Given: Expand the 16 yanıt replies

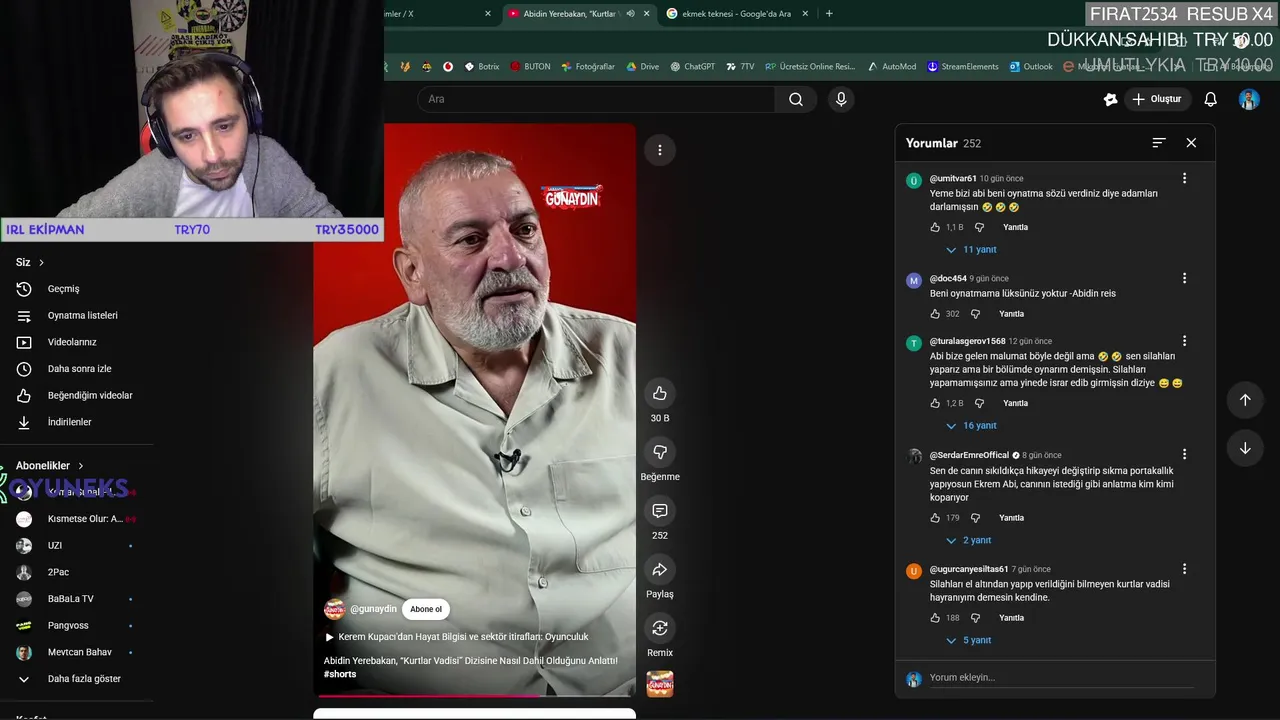Looking at the screenshot, I should 971,426.
